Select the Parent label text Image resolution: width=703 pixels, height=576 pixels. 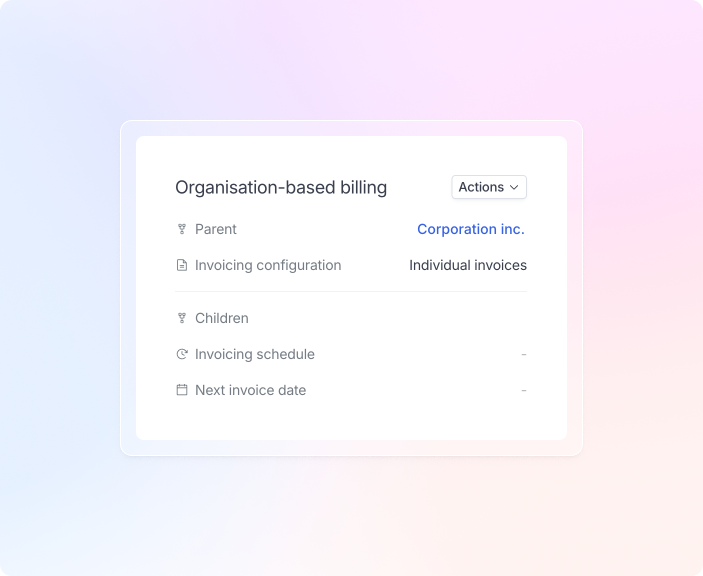click(x=216, y=229)
